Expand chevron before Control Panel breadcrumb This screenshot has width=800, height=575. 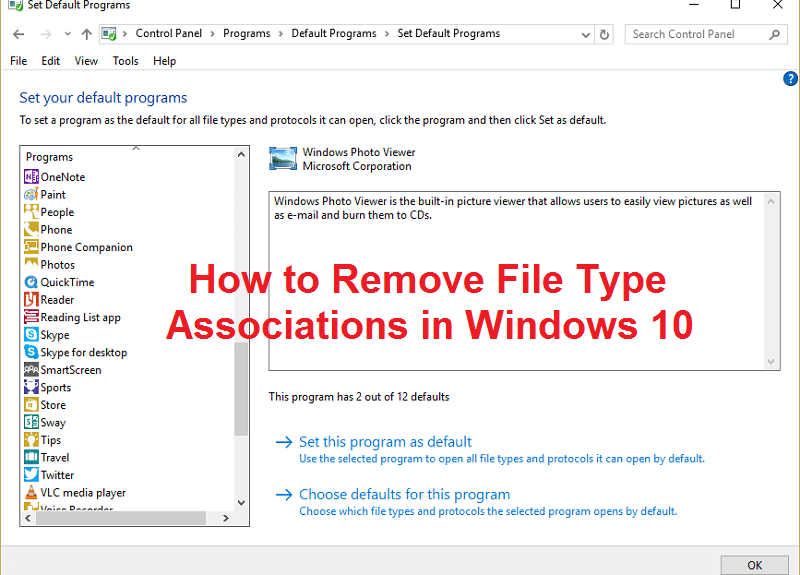coord(124,34)
